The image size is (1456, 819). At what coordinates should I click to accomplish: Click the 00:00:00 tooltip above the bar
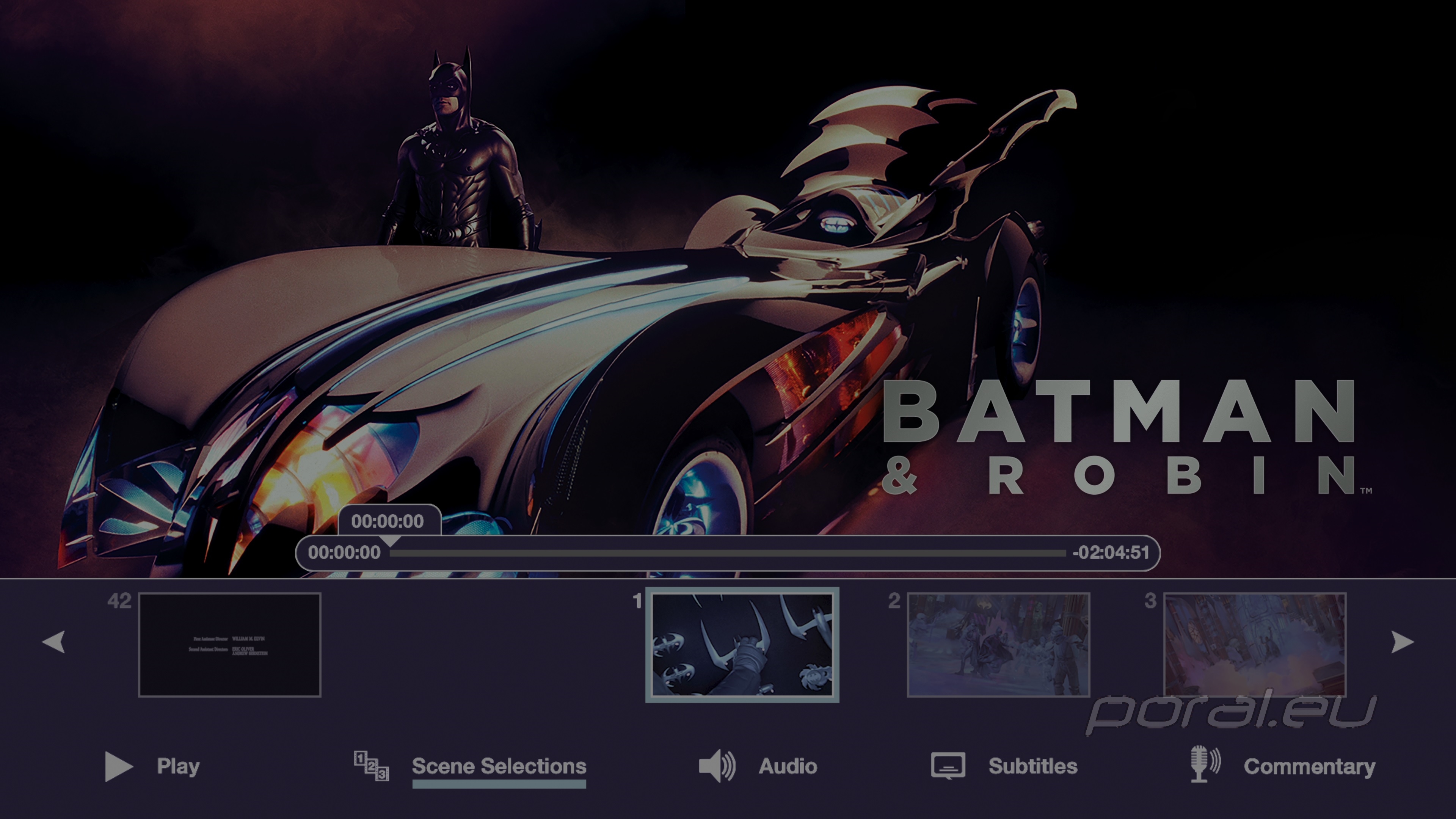point(388,521)
